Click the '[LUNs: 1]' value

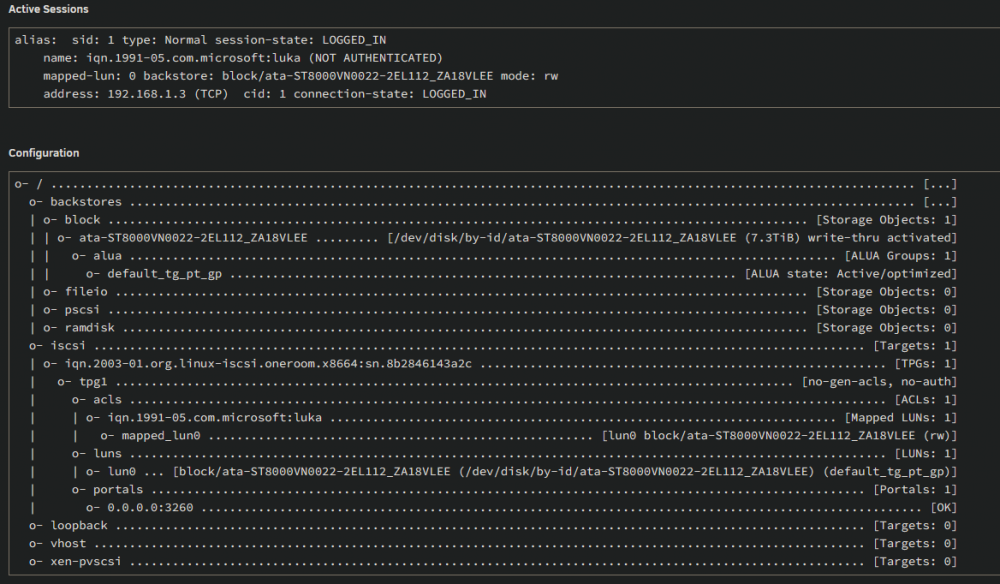pyautogui.click(x=925, y=453)
